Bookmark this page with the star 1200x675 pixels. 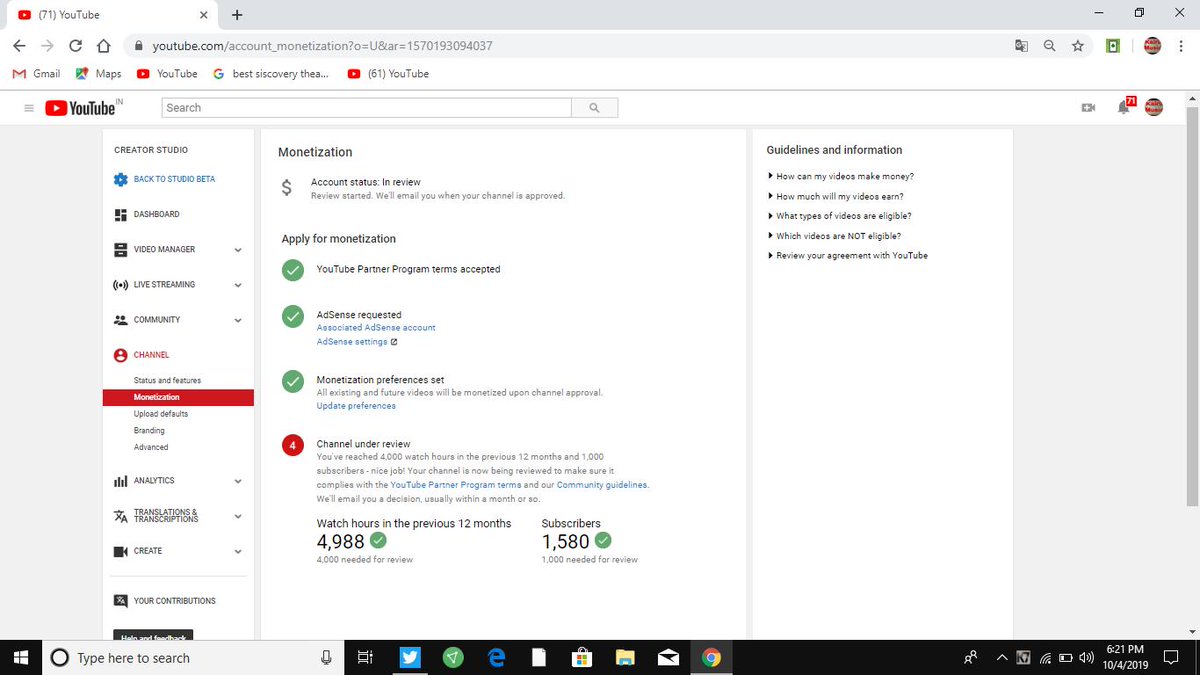coord(1077,45)
